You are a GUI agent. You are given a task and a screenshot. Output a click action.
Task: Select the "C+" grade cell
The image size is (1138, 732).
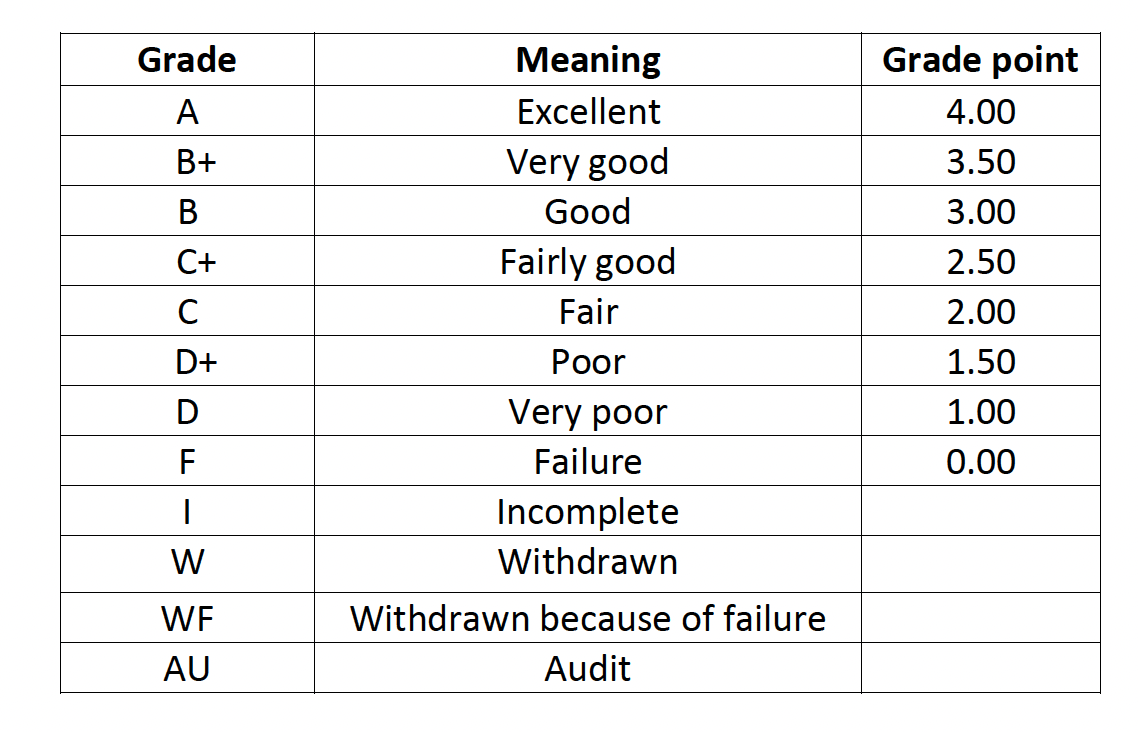[x=187, y=261]
